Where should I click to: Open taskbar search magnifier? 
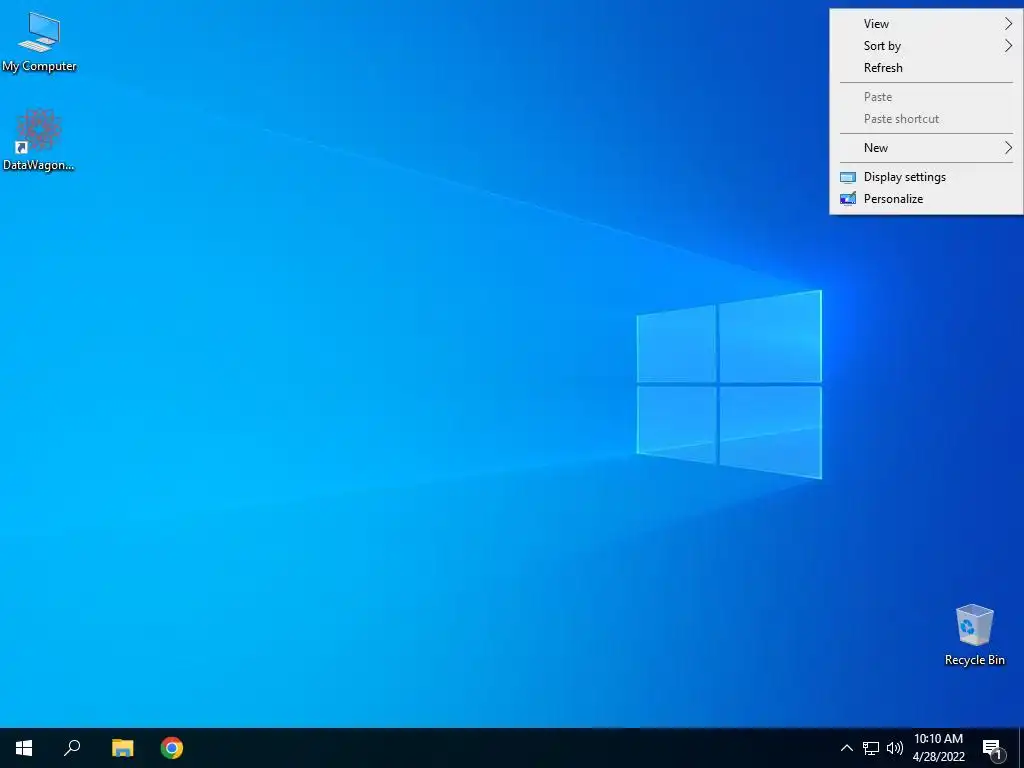point(72,748)
